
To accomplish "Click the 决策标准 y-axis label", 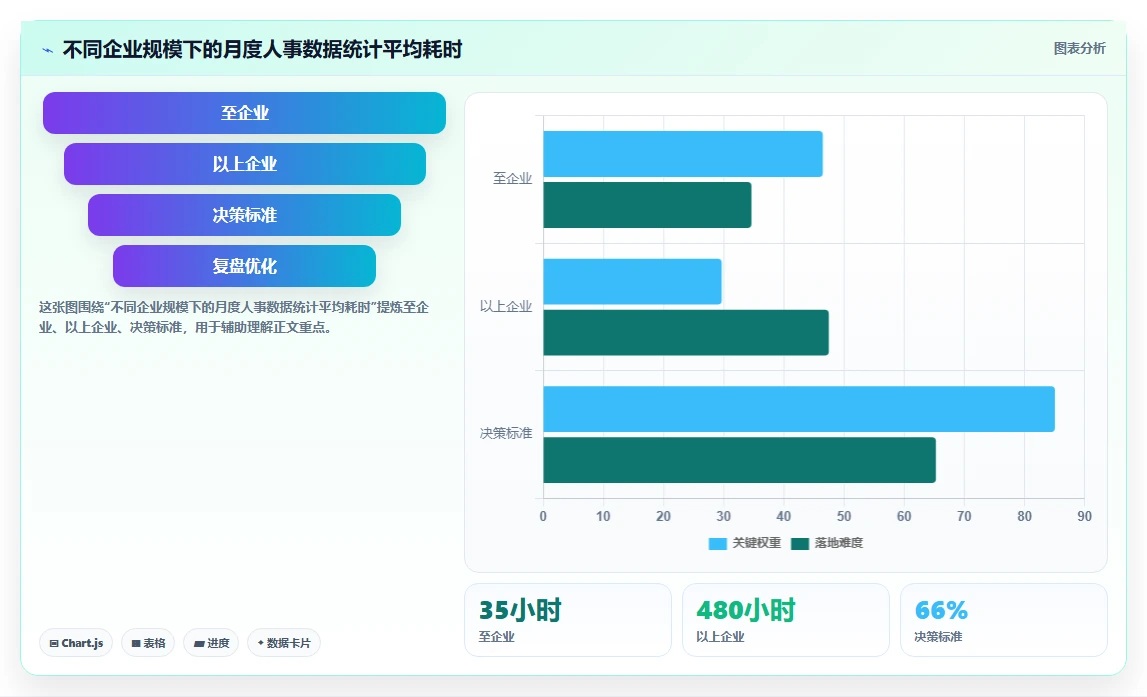I will (x=505, y=434).
